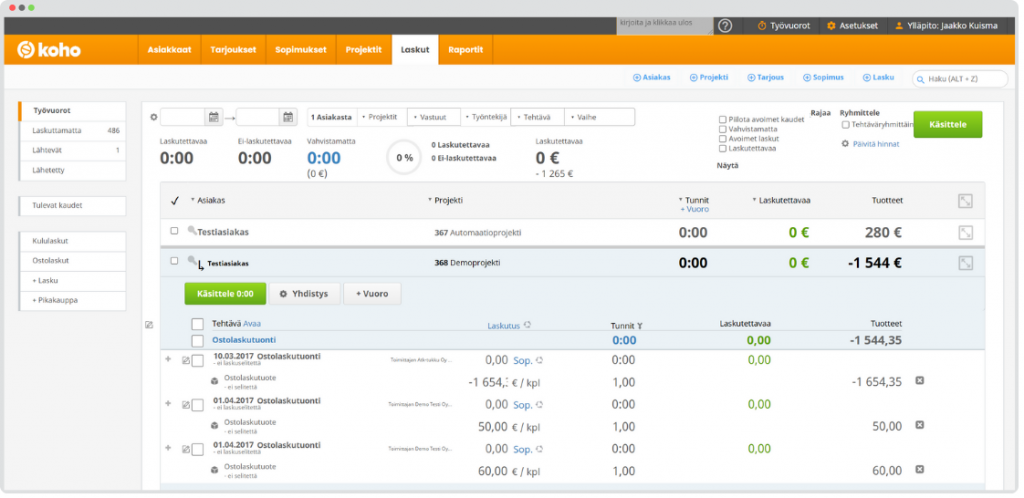This screenshot has height=498, width=1024.
Task: Remove the -1 654,35 product line
Action: pyautogui.click(x=920, y=381)
